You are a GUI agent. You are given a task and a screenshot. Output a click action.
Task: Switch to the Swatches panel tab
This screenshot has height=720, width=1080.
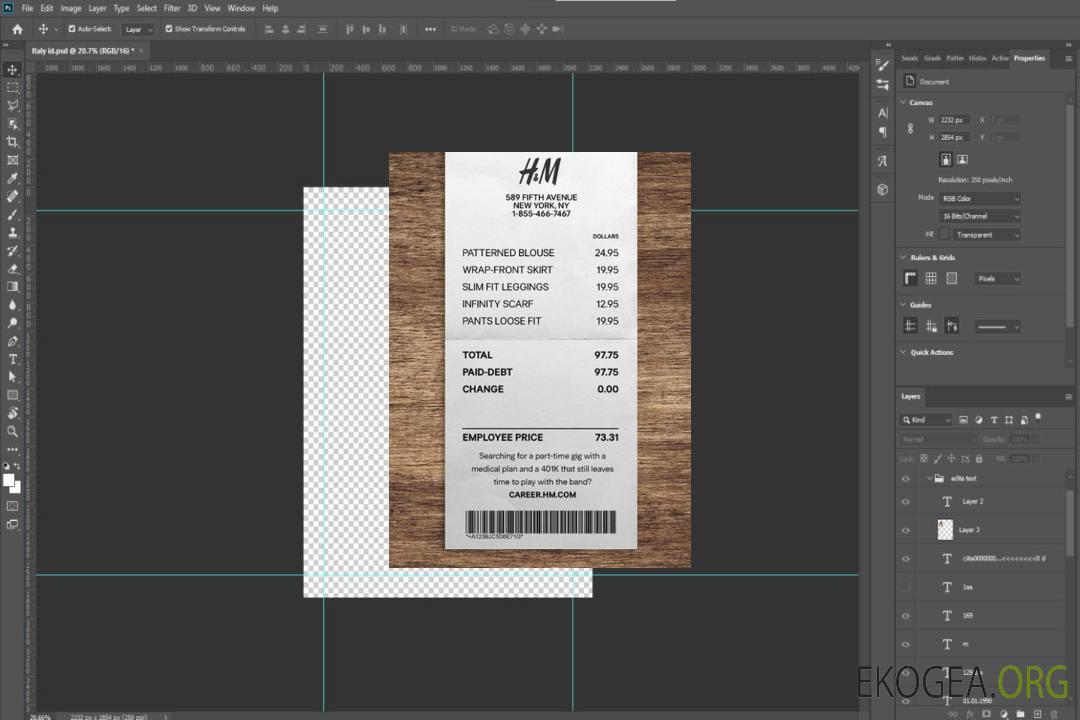point(910,59)
